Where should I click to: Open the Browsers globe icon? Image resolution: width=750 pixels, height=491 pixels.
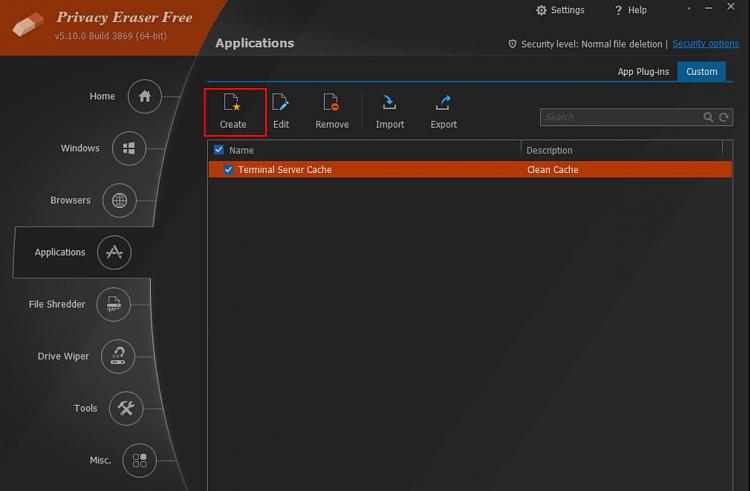coord(120,200)
